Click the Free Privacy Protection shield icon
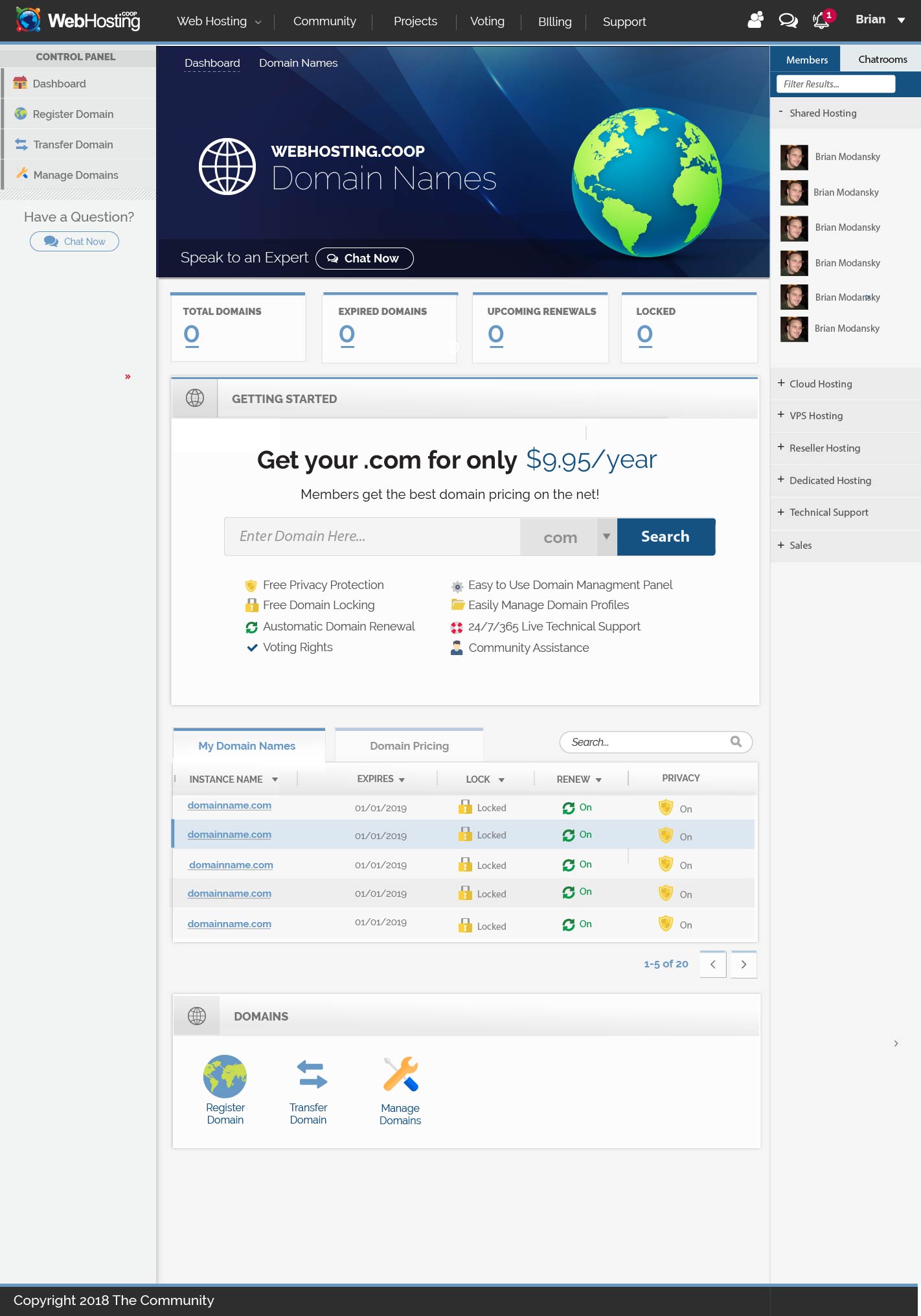This screenshot has width=921, height=1316. coord(251,586)
